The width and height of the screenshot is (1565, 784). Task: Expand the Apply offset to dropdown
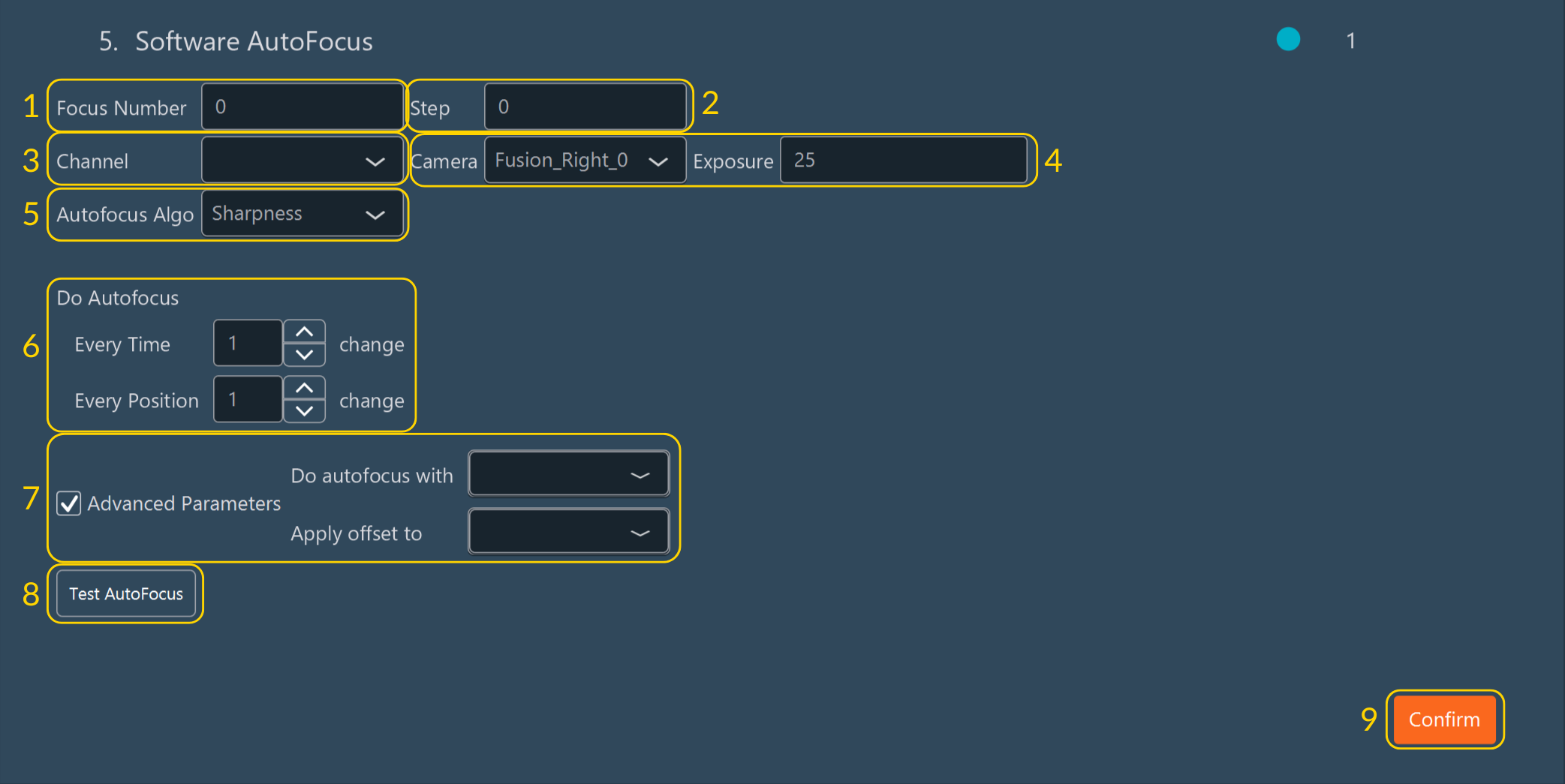(x=568, y=533)
